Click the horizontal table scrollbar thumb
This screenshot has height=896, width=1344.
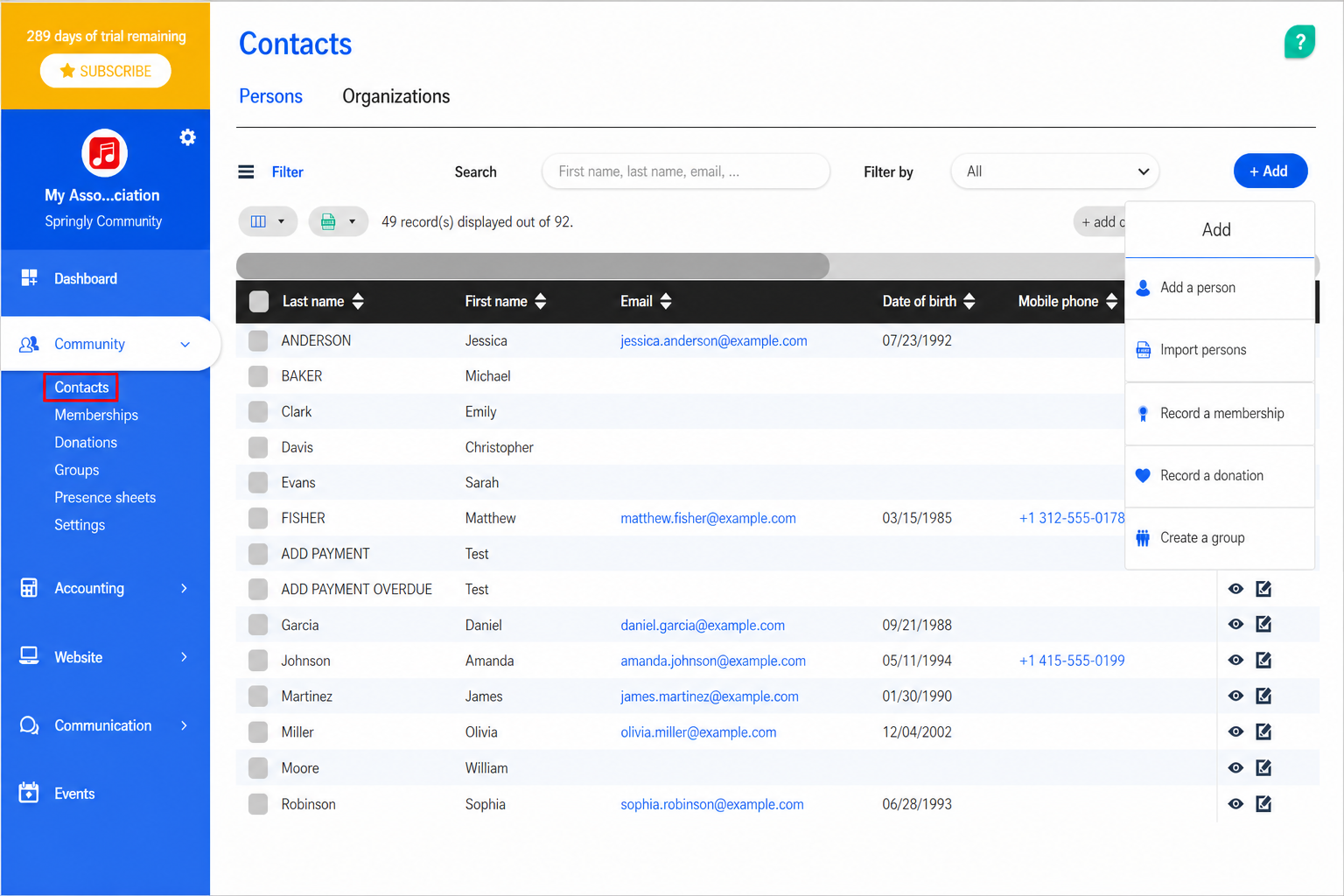[x=533, y=265]
